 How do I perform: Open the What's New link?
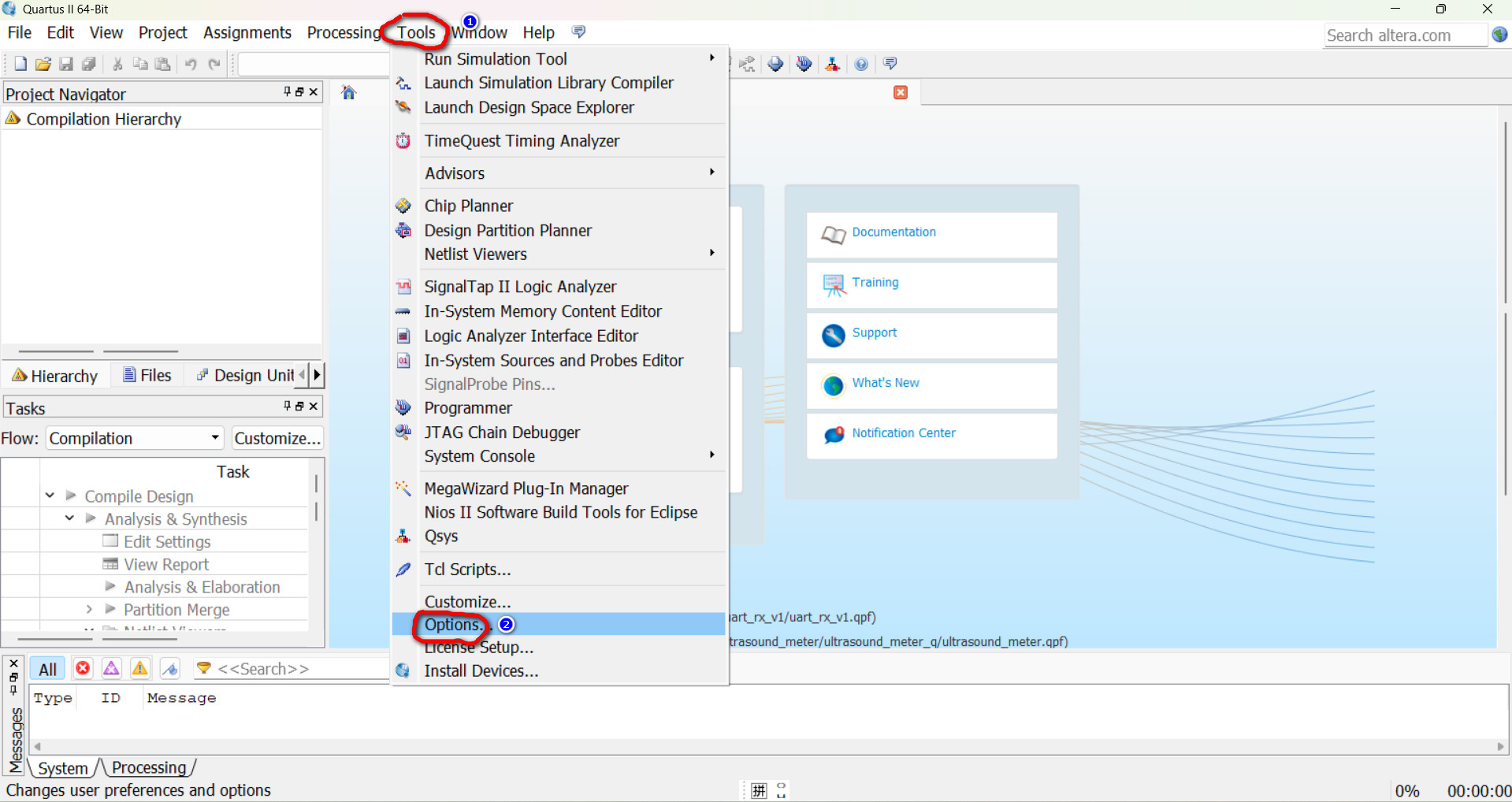coord(931,385)
